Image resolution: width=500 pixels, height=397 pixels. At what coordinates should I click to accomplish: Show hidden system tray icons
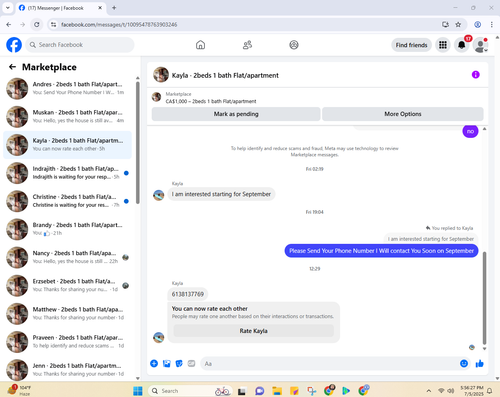click(429, 391)
